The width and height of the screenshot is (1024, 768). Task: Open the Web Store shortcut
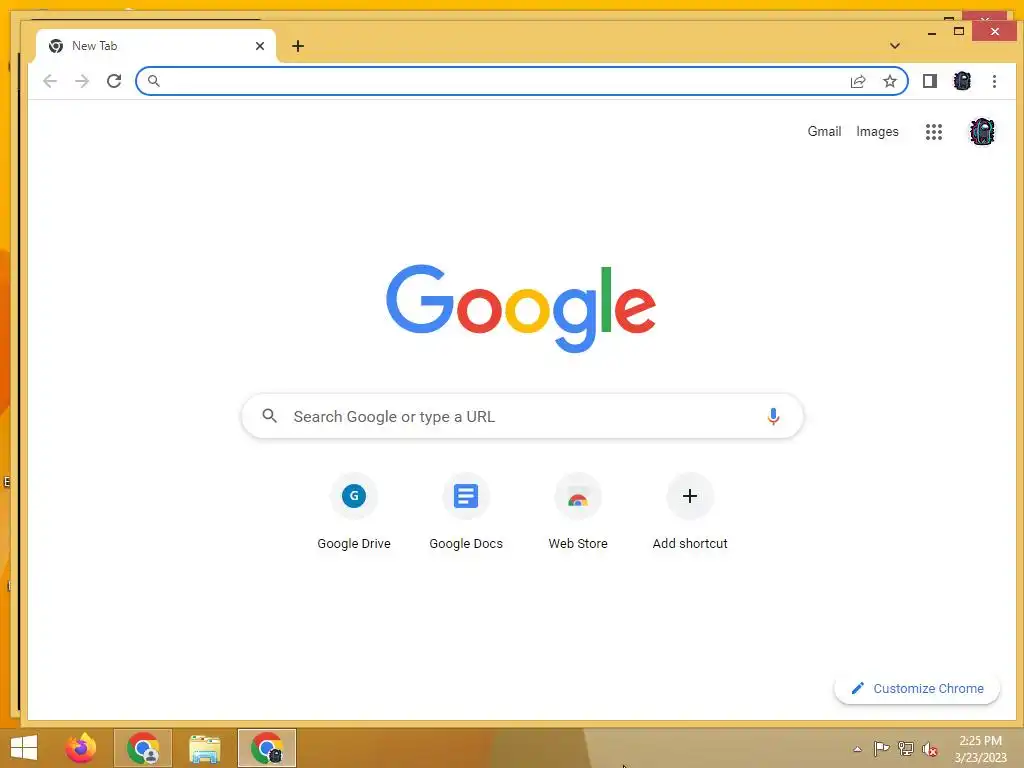pos(578,512)
